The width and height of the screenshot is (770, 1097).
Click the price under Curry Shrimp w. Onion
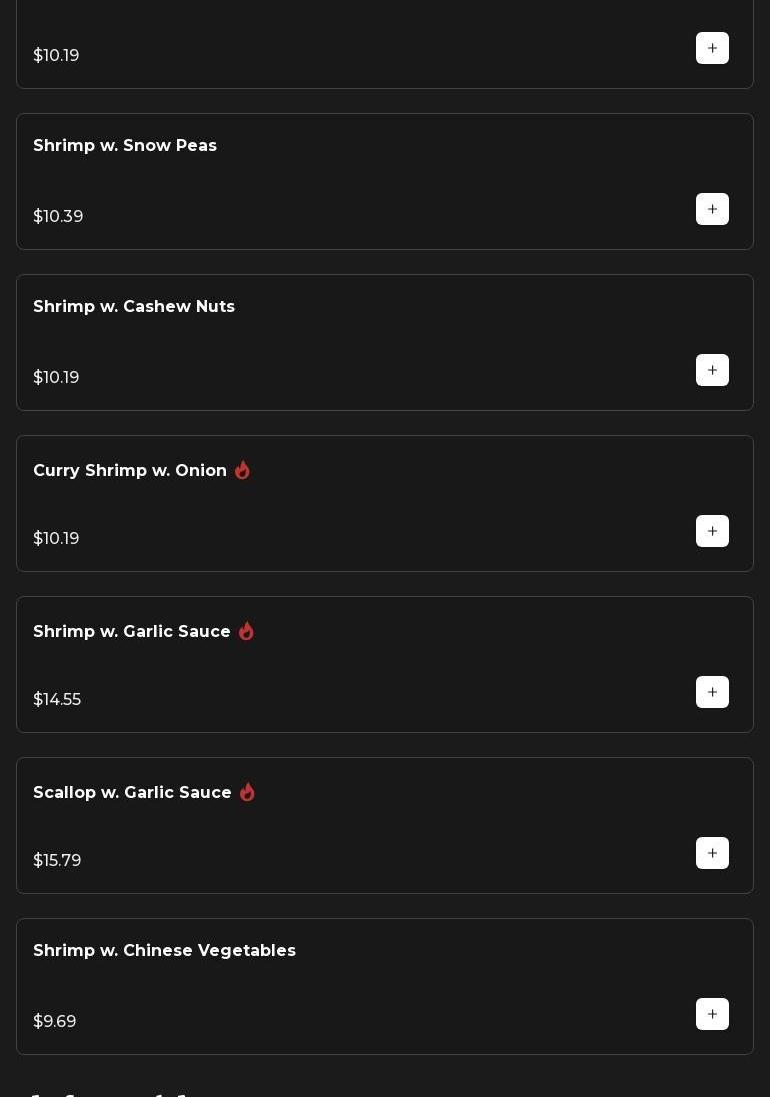click(x=56, y=539)
